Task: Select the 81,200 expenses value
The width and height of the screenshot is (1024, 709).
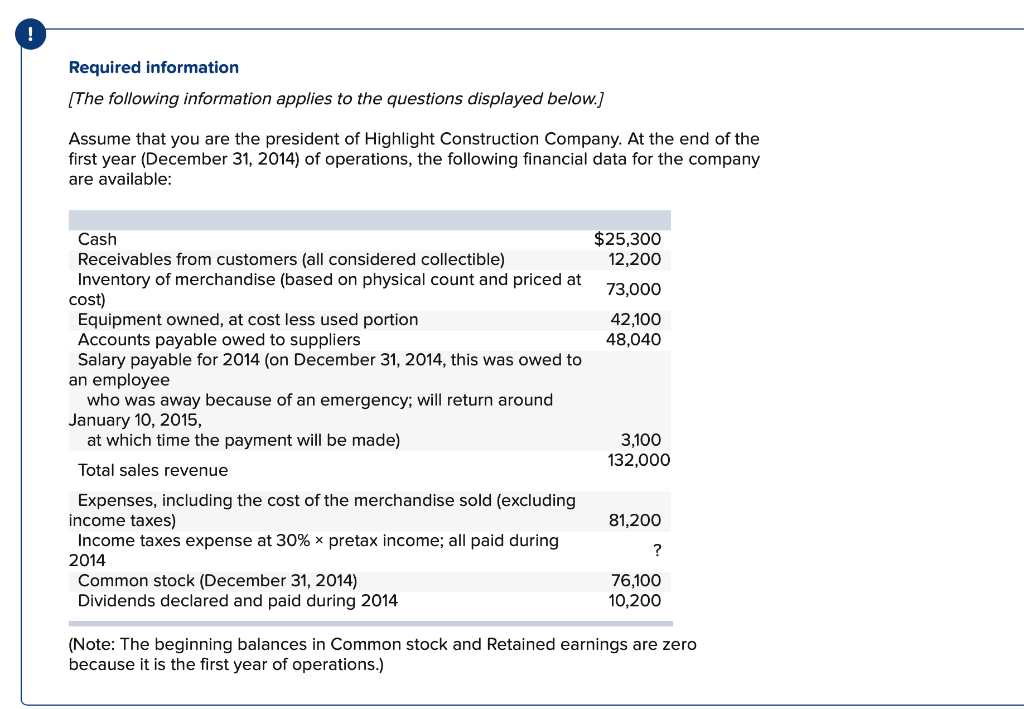Action: click(635, 520)
